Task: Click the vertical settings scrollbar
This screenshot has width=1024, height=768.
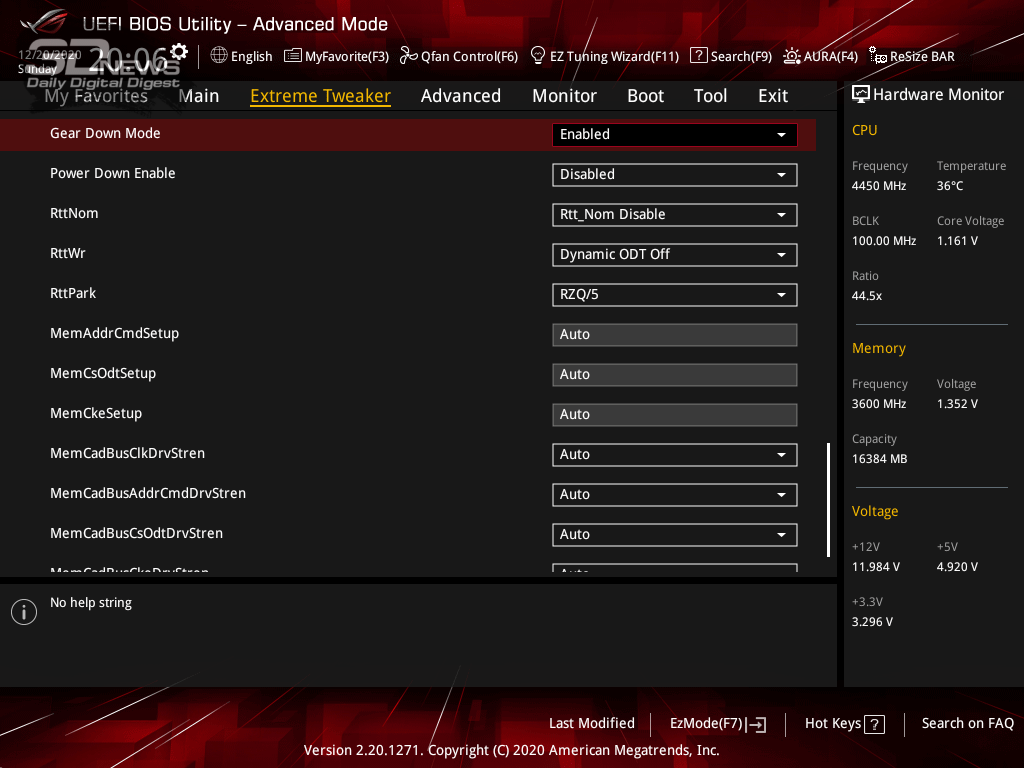Action: (x=828, y=500)
